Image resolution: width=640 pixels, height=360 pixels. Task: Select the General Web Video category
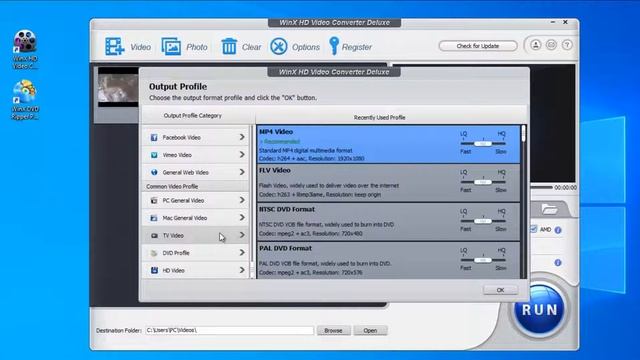[x=196, y=172]
